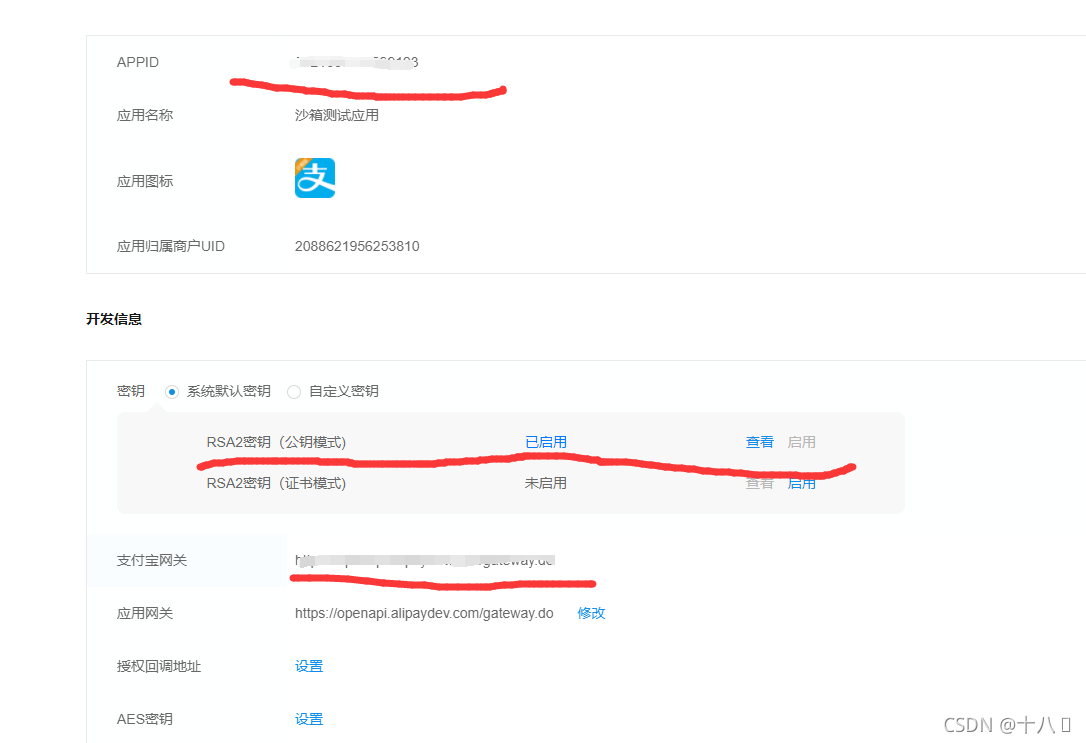Click the 支付宝网关 row label
The image size is (1086, 743).
(x=152, y=560)
